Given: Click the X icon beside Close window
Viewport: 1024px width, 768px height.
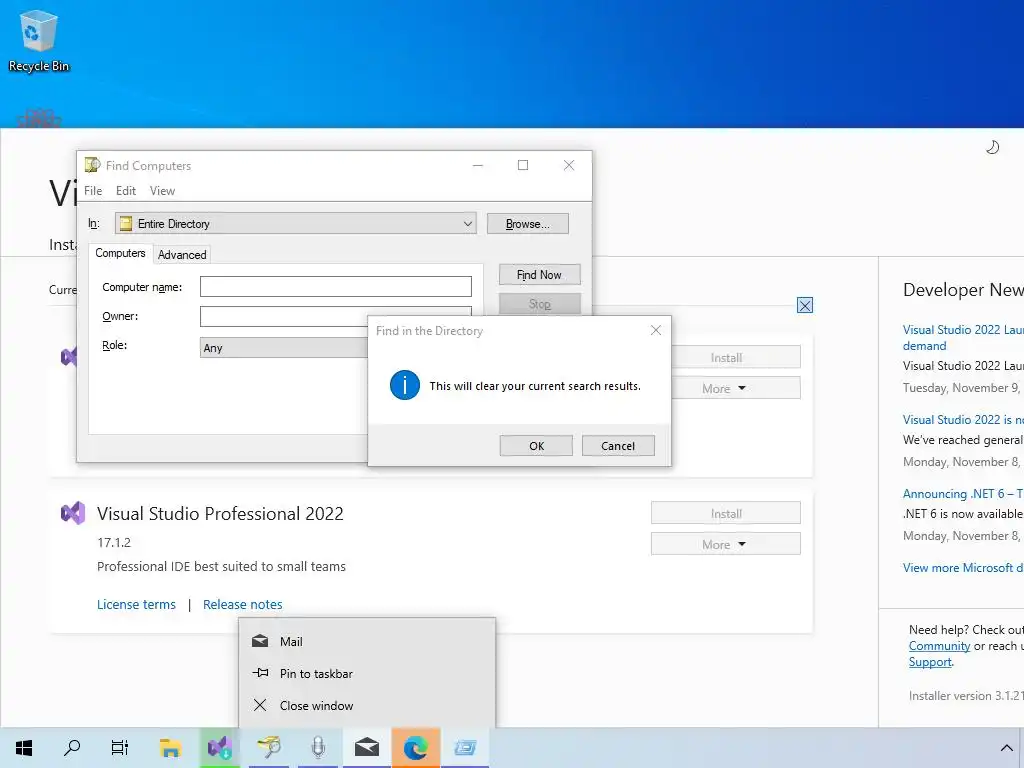Looking at the screenshot, I should coord(260,705).
